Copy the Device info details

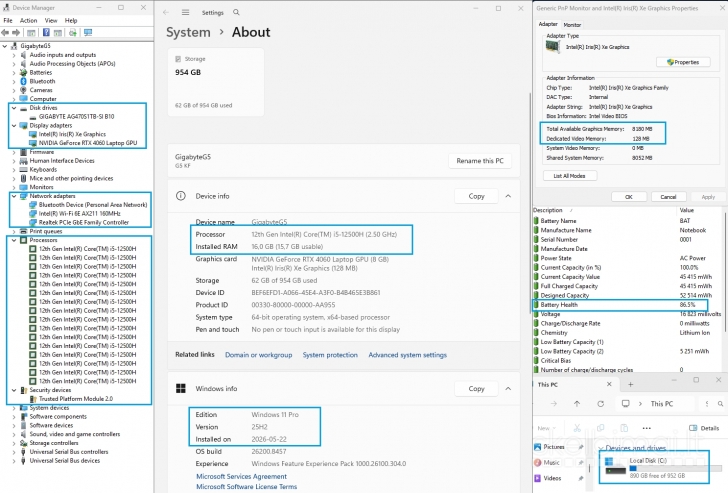tap(476, 196)
